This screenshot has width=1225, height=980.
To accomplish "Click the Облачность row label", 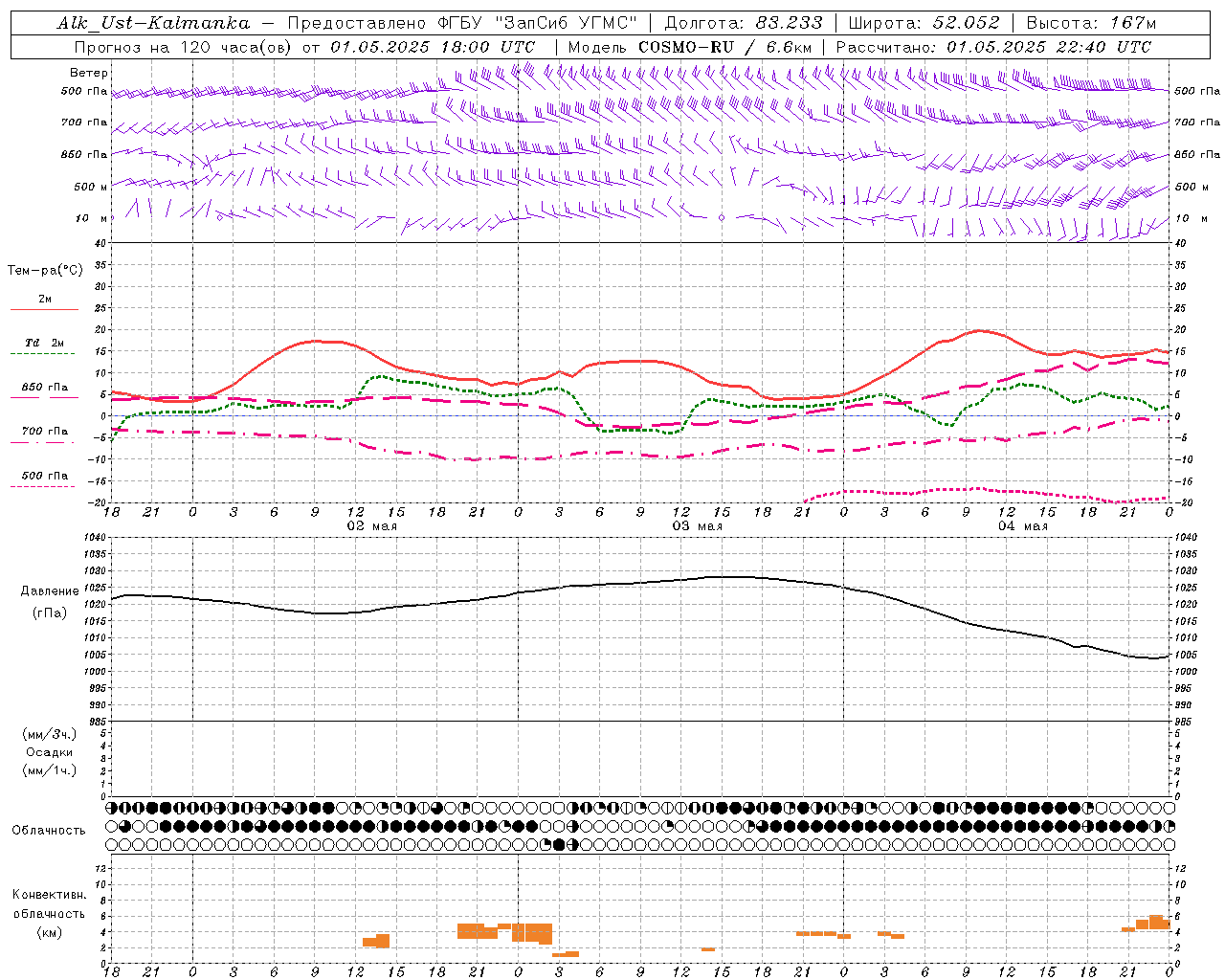I will click(x=49, y=831).
